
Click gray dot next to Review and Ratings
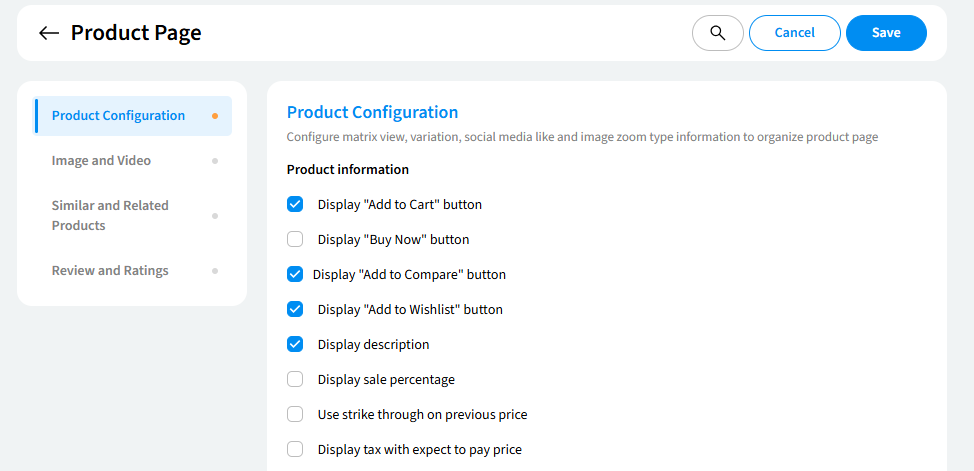(x=215, y=271)
